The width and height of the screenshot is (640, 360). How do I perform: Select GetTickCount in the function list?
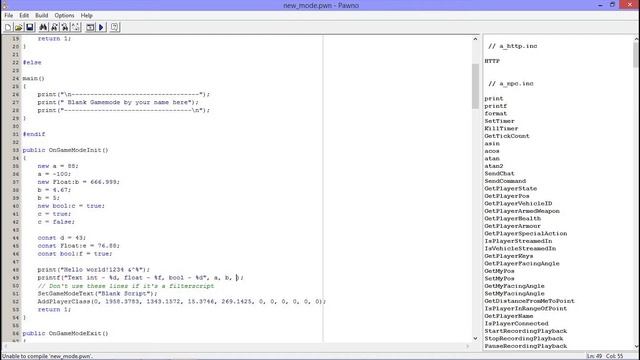pyautogui.click(x=507, y=136)
